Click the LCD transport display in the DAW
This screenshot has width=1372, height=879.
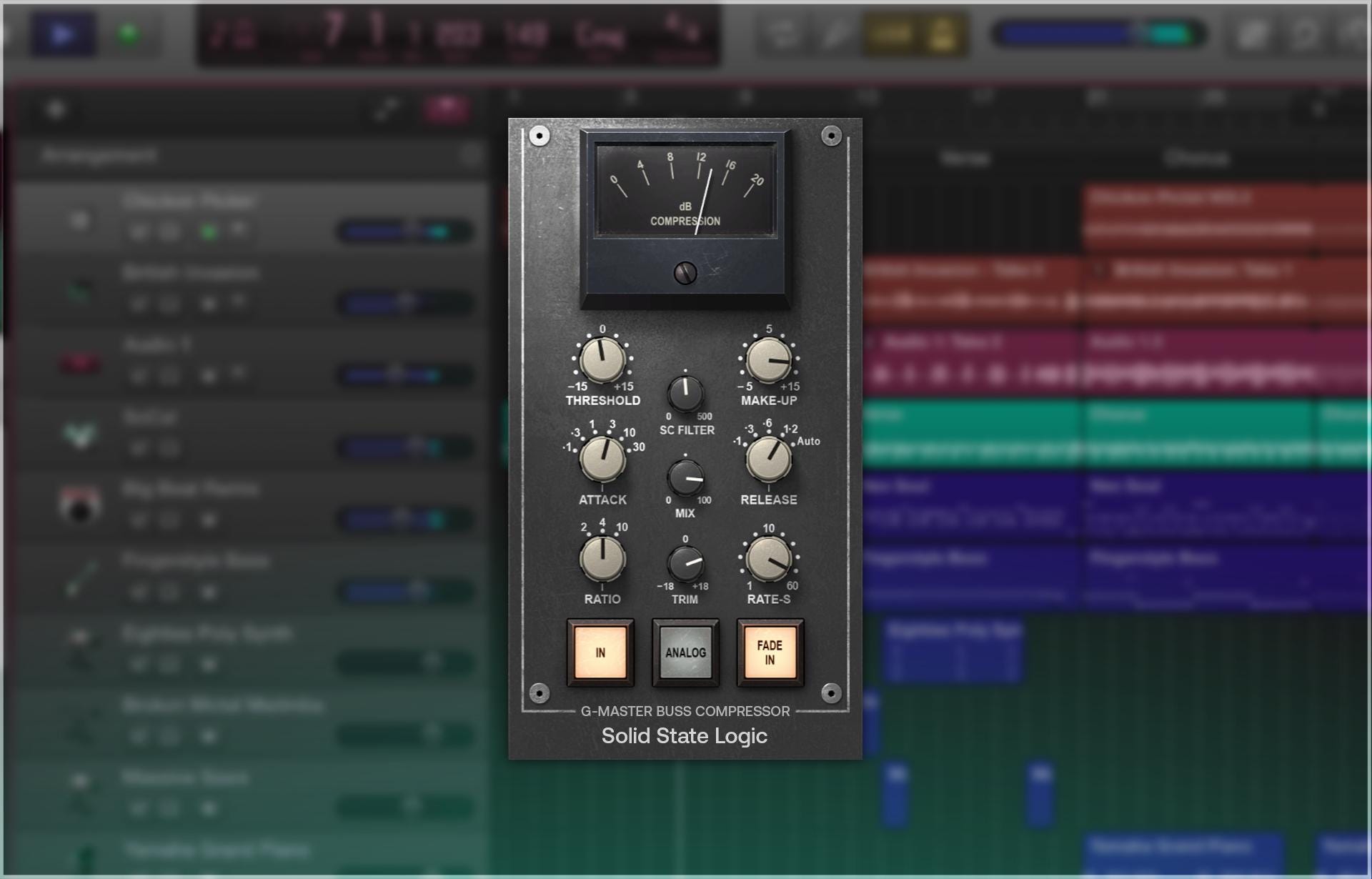pyautogui.click(x=458, y=34)
